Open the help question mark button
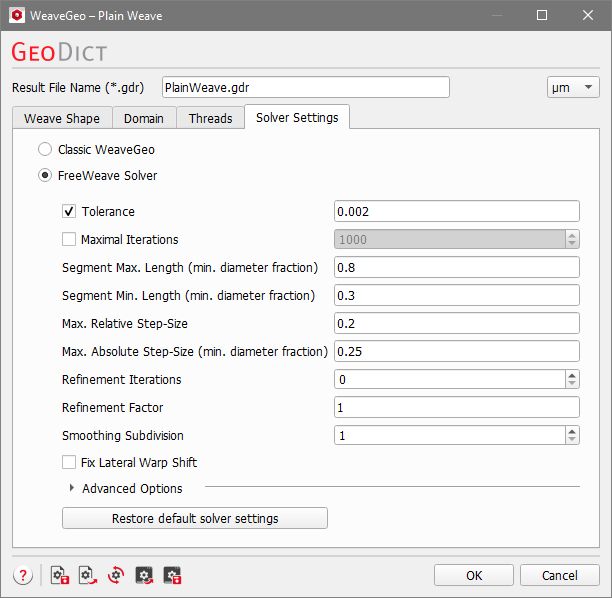This screenshot has height=598, width=612. tap(23, 575)
